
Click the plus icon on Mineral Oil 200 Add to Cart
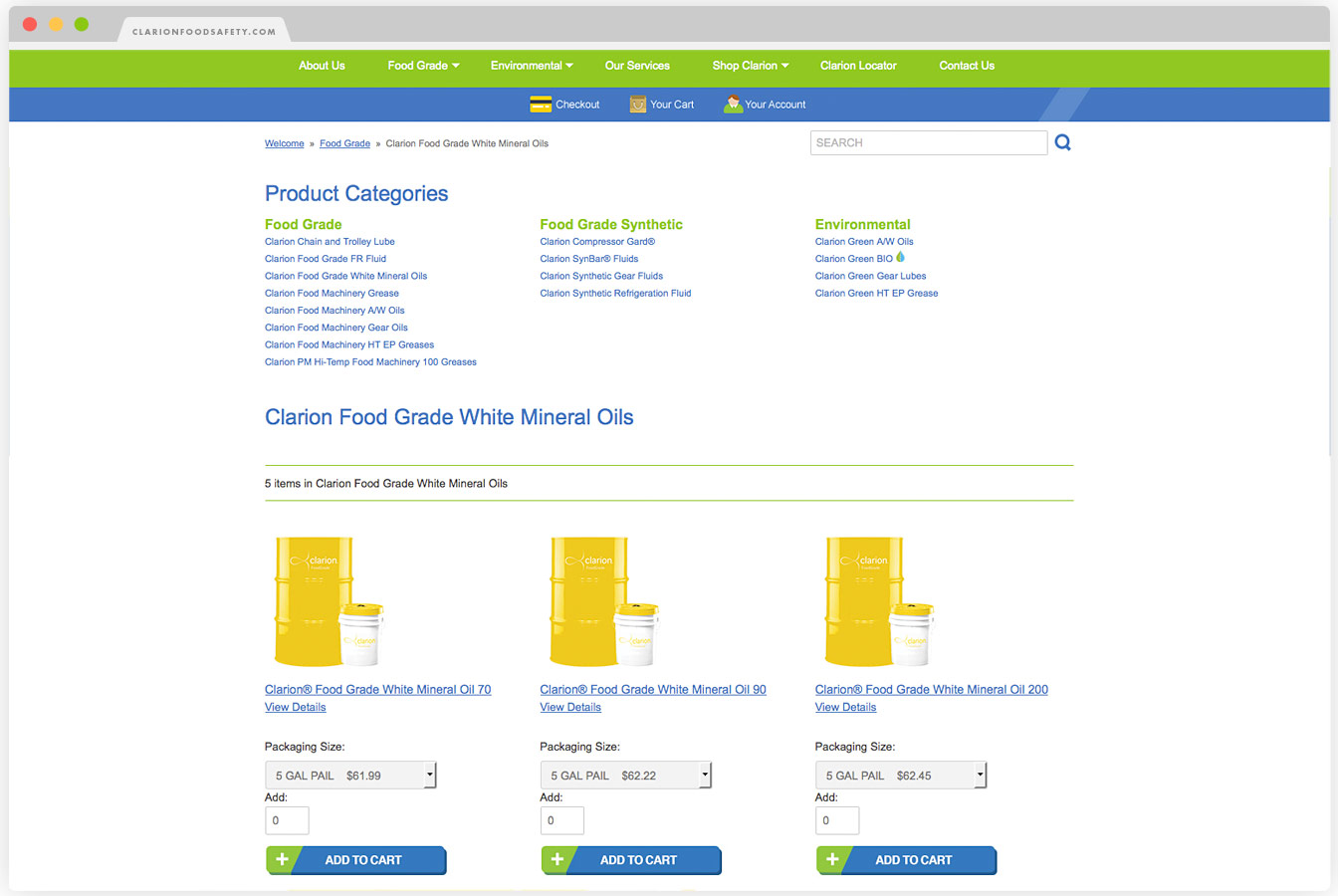832,859
